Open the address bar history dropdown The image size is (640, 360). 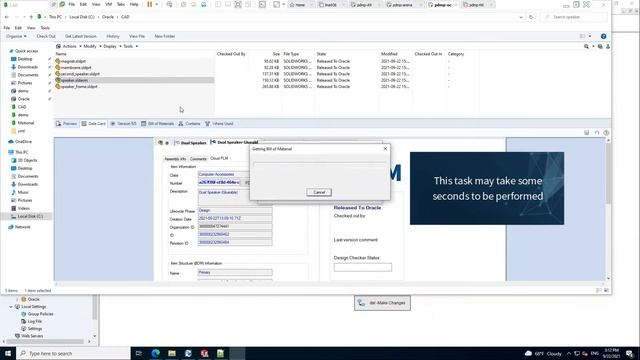520,17
